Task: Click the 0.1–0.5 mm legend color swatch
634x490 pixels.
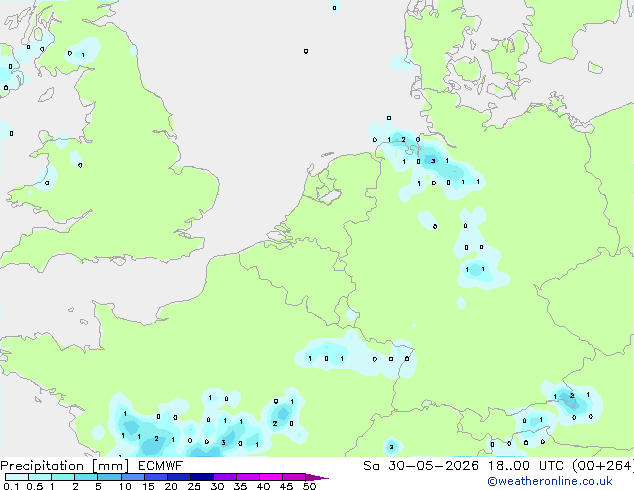Action: click(x=17, y=477)
